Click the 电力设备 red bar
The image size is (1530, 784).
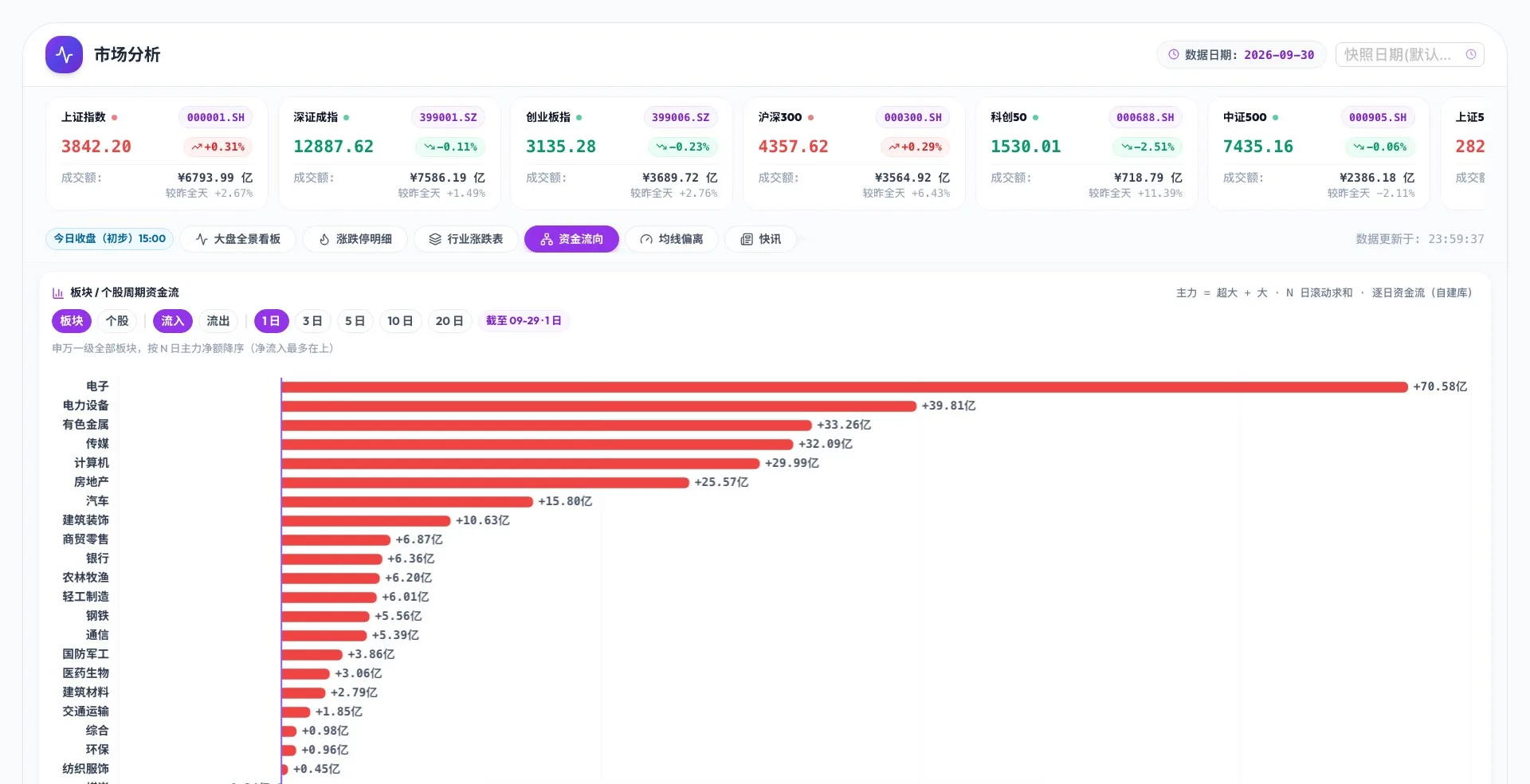tap(599, 406)
